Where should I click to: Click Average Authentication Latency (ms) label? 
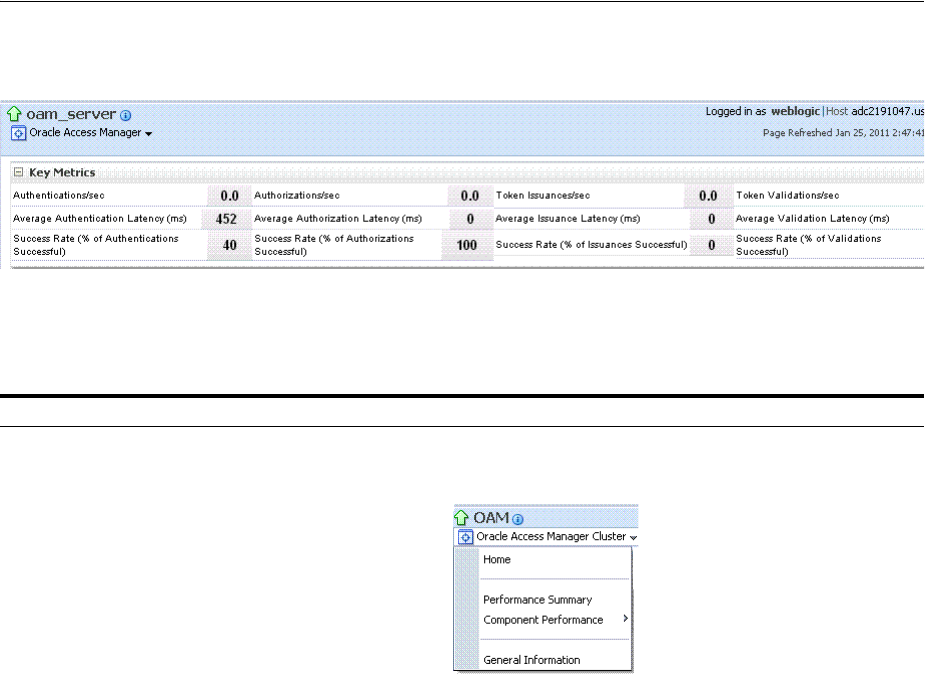100,218
